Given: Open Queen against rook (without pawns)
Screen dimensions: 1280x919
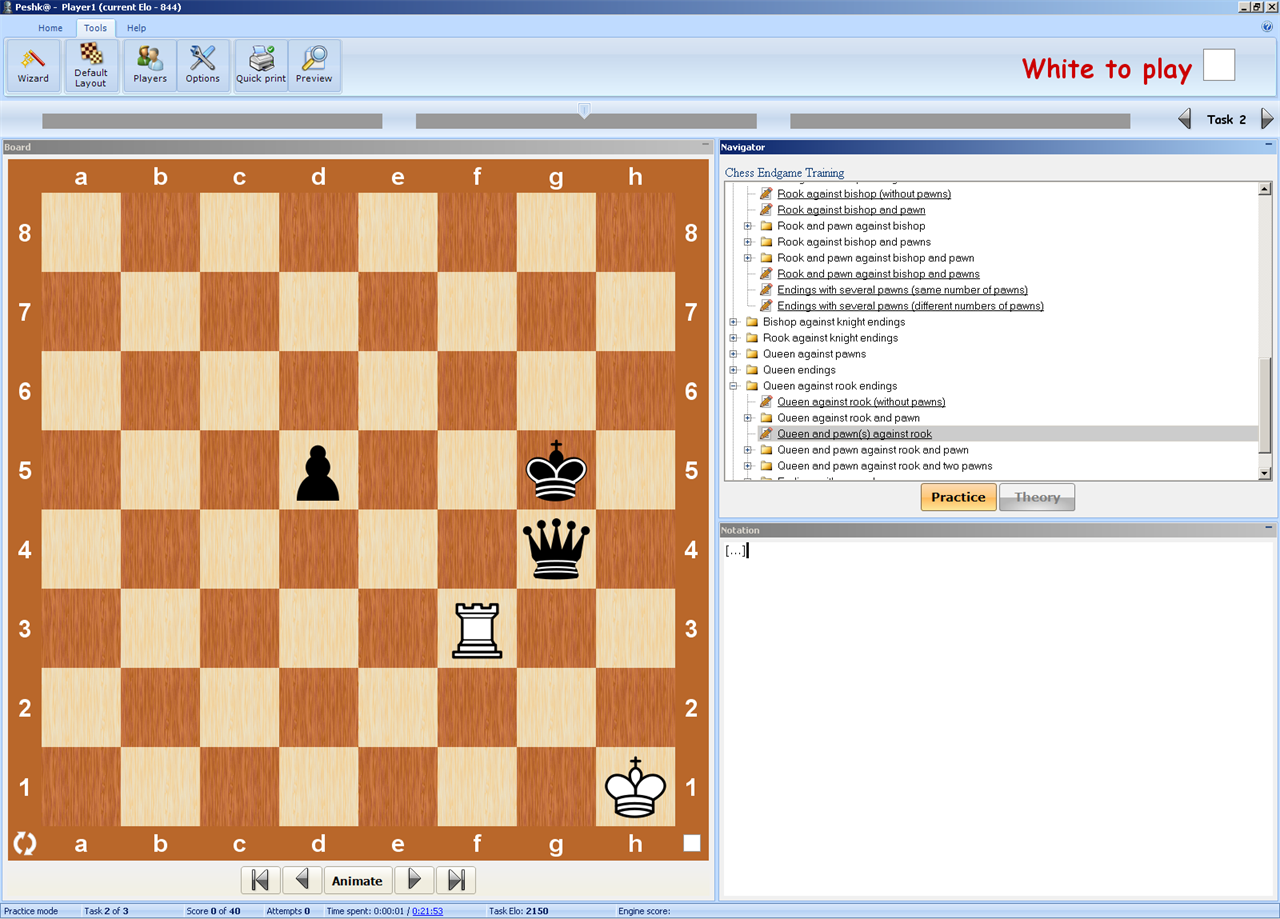Looking at the screenshot, I should [861, 402].
